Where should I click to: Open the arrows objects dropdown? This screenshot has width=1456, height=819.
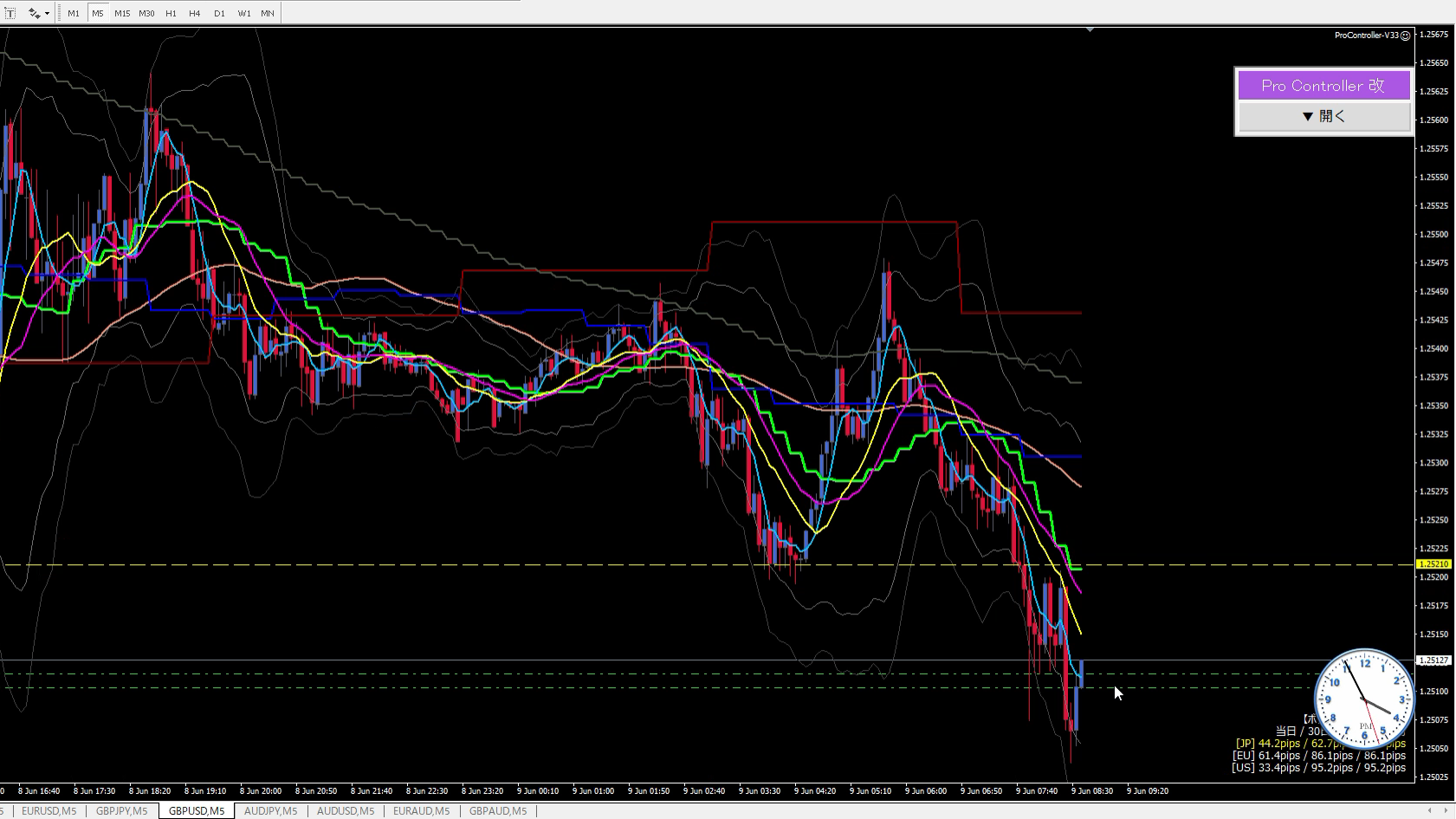coord(39,13)
